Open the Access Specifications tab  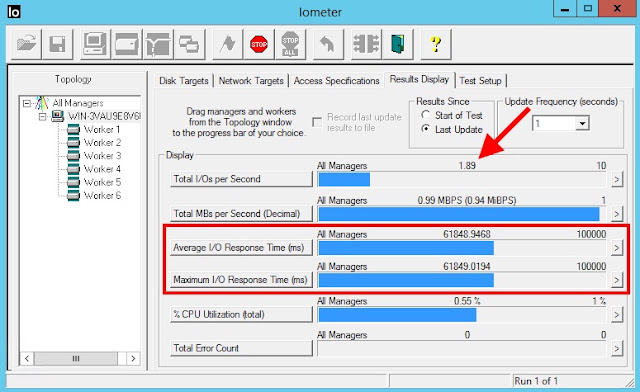click(336, 80)
